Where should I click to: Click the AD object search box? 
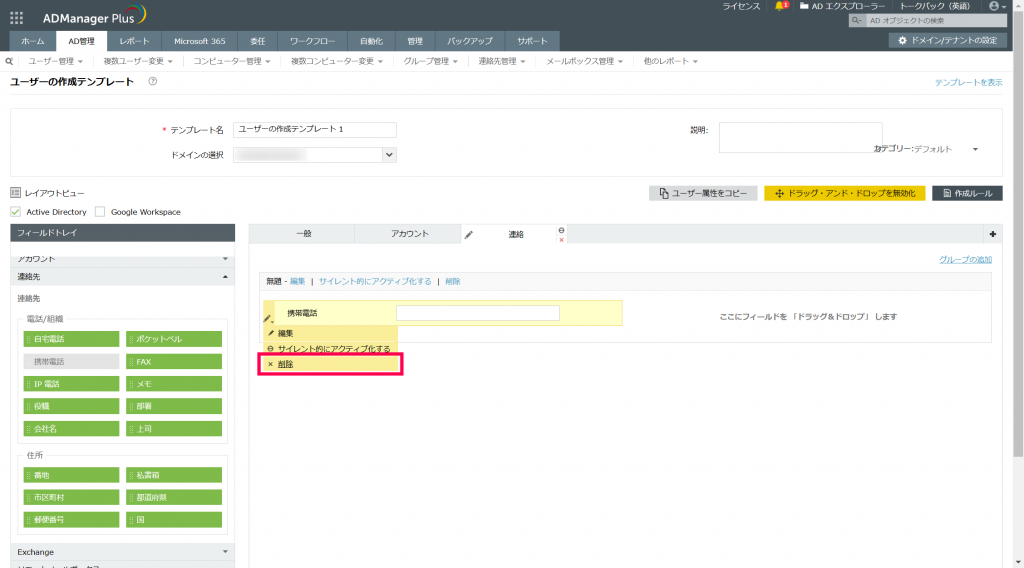(936, 20)
